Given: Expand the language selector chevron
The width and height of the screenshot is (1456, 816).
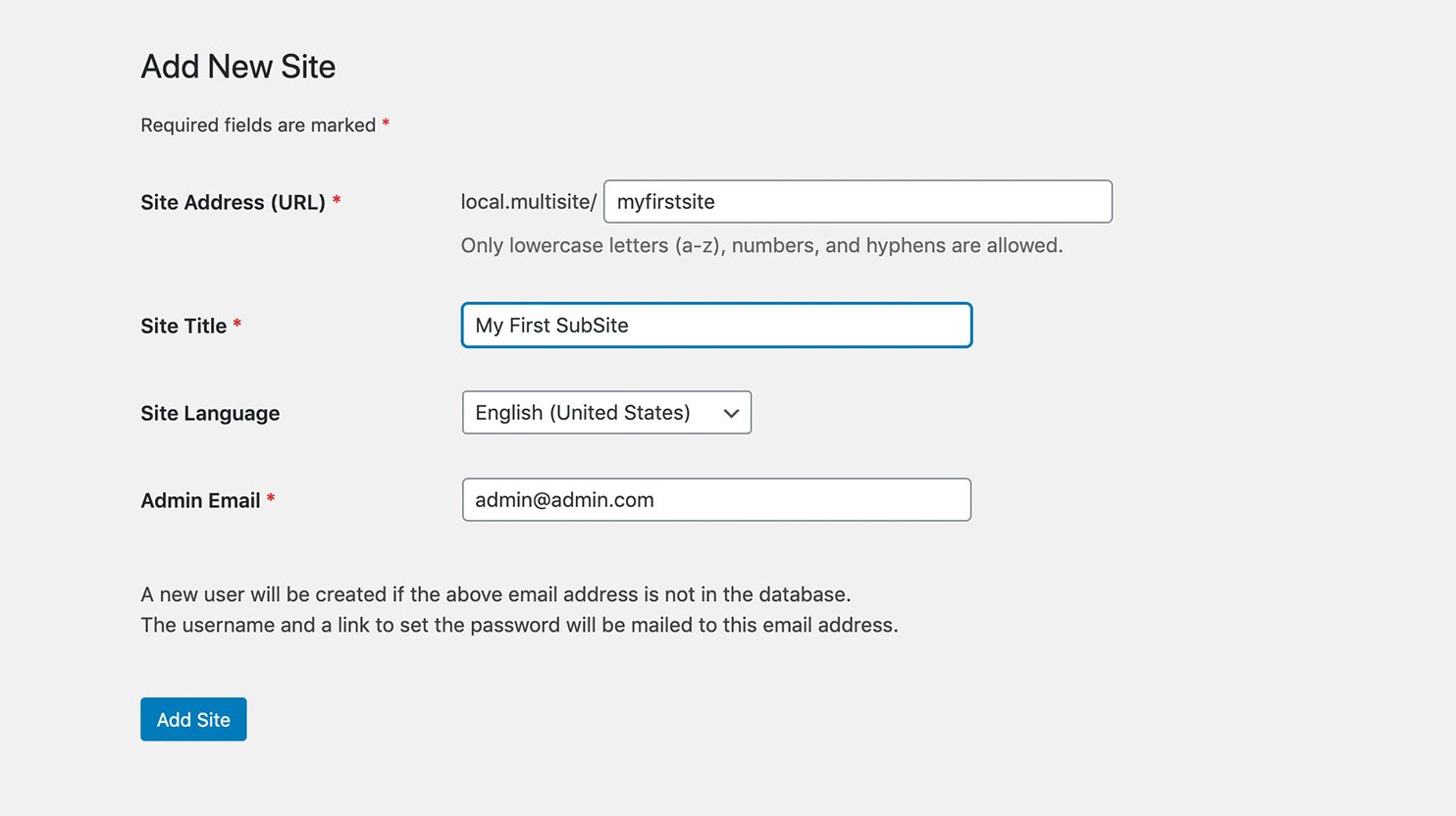Looking at the screenshot, I should pos(730,413).
